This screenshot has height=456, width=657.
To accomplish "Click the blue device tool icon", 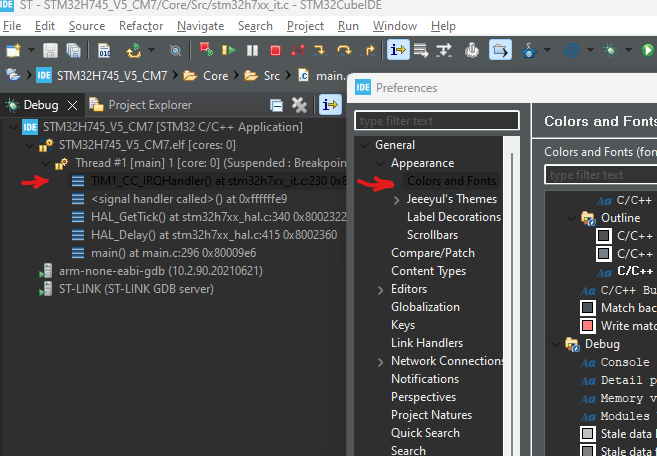I will coord(529,50).
